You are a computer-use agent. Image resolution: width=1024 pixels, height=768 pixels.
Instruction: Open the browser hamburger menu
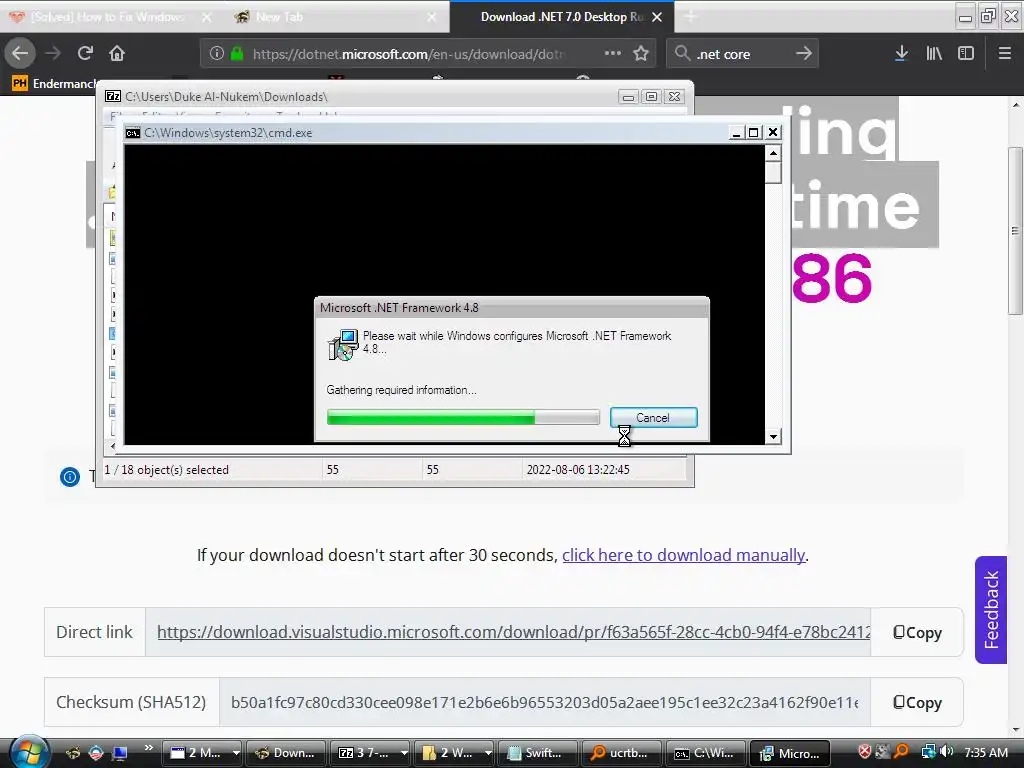tap(1005, 54)
